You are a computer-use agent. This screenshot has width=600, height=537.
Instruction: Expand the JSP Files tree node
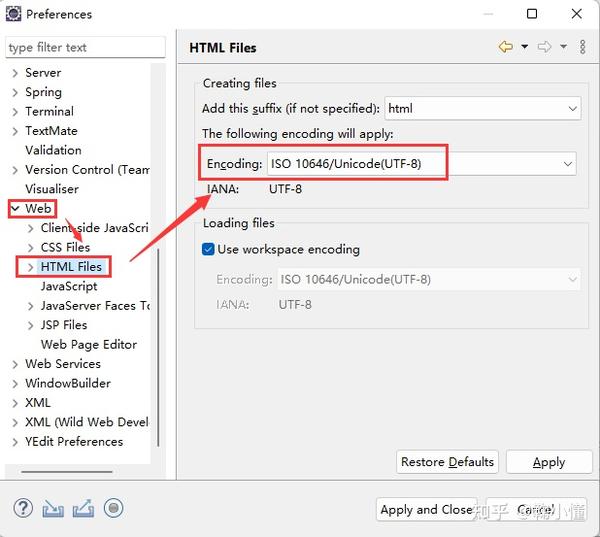(x=31, y=325)
